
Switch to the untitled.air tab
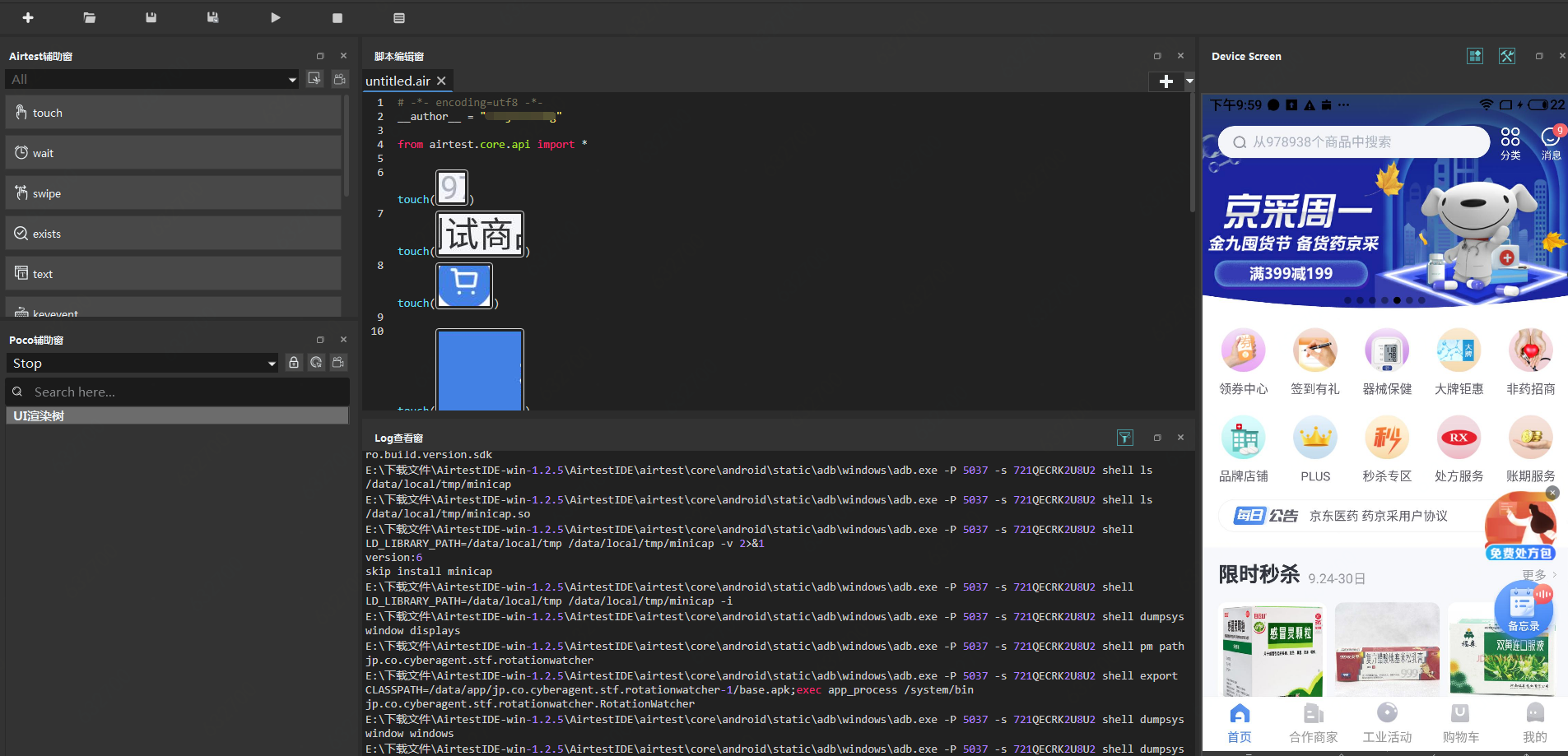click(398, 81)
